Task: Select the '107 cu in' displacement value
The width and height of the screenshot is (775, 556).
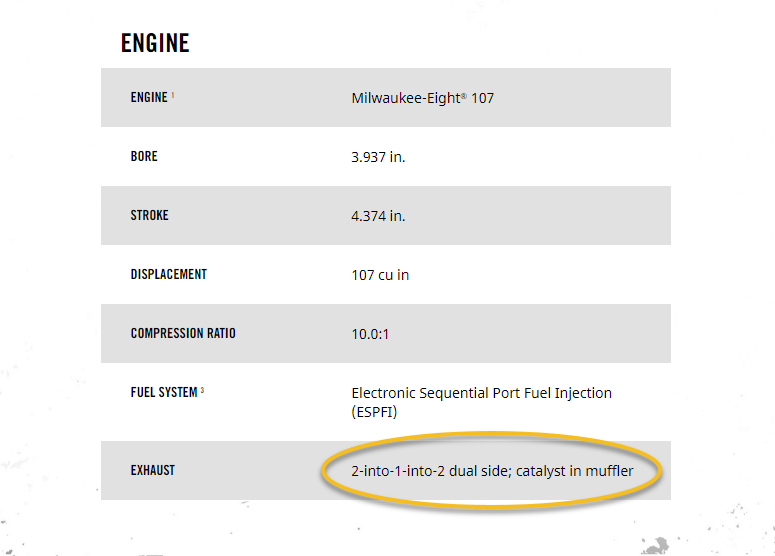Action: [x=380, y=276]
